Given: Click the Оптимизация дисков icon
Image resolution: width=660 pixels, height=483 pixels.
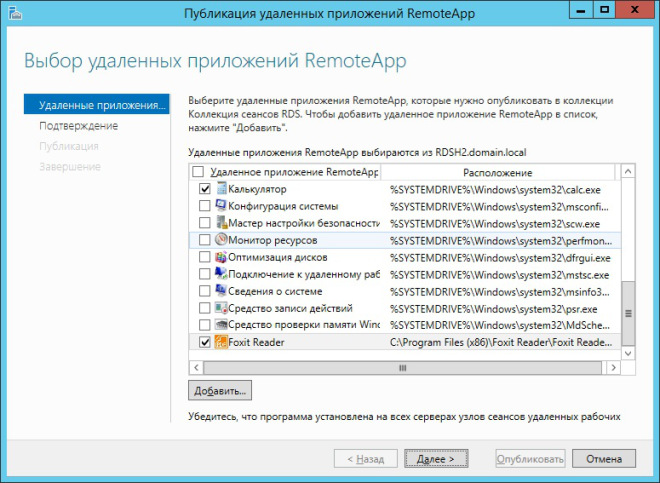Looking at the screenshot, I should pos(220,258).
